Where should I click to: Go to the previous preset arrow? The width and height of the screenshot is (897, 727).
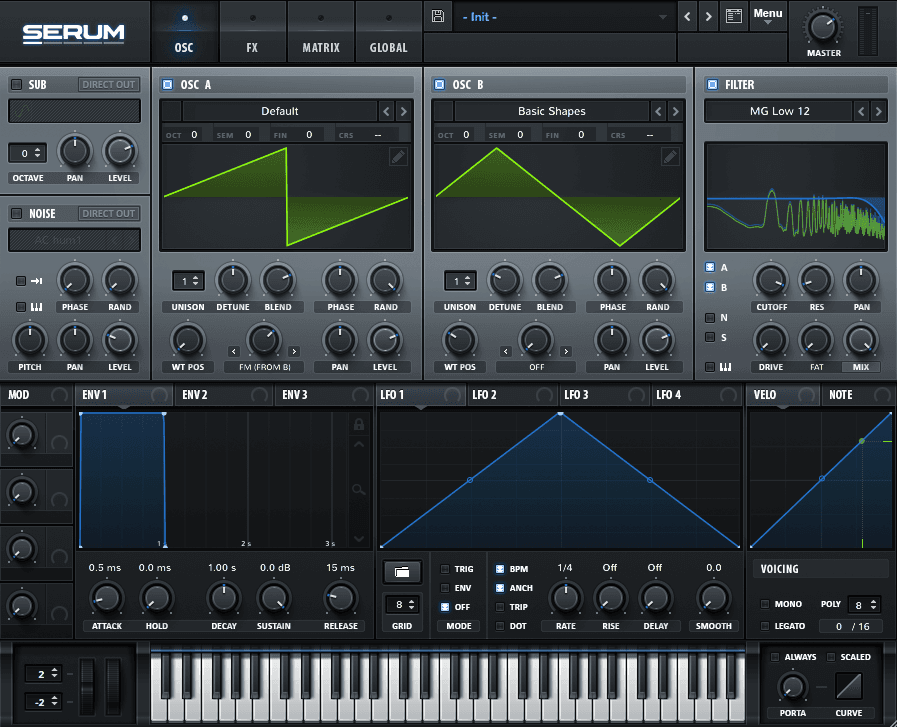pyautogui.click(x=687, y=17)
